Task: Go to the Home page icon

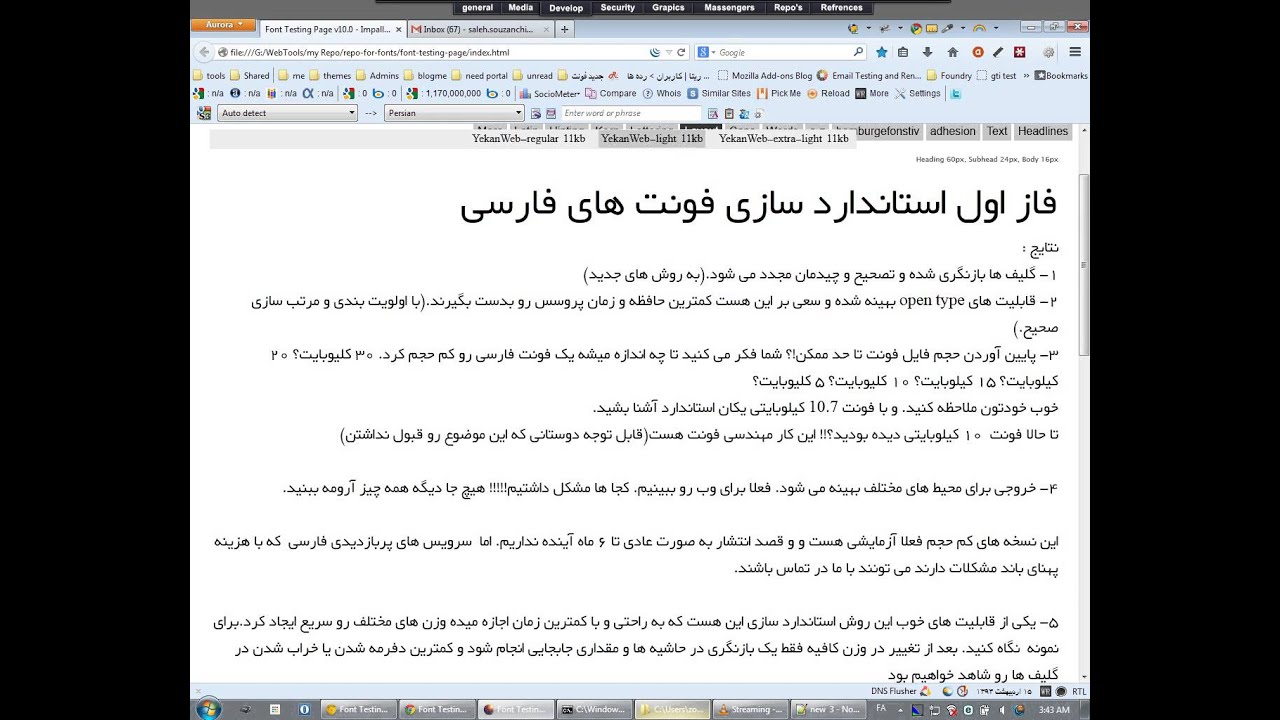Action: (952, 52)
